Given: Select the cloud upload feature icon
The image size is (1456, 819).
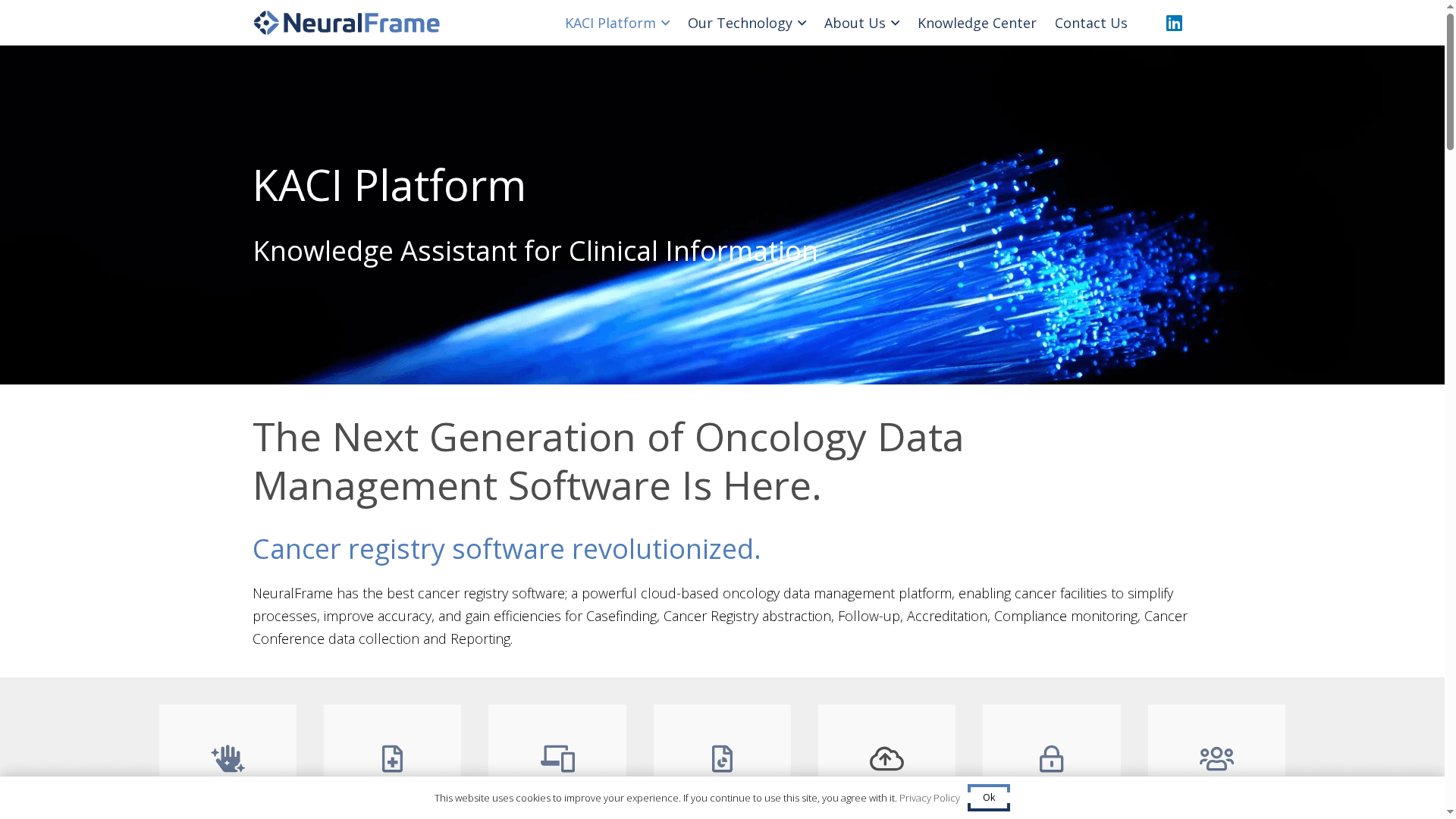Looking at the screenshot, I should (x=886, y=758).
